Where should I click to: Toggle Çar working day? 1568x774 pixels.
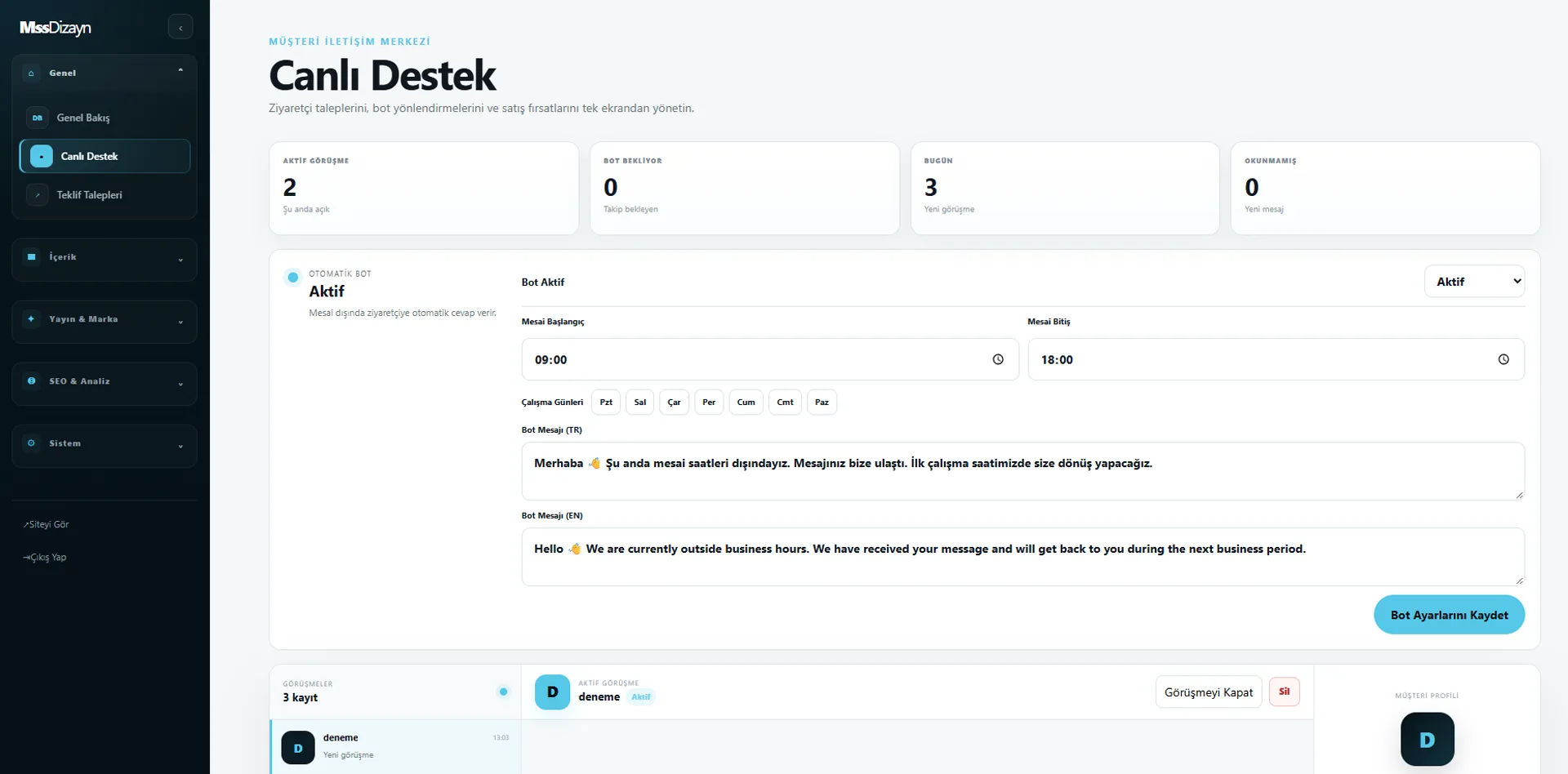click(674, 402)
